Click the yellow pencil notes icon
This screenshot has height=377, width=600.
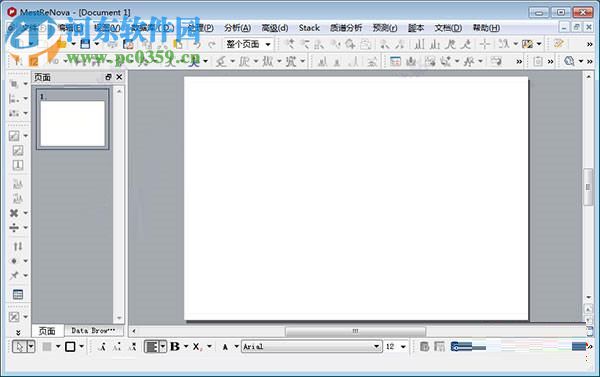tap(559, 44)
